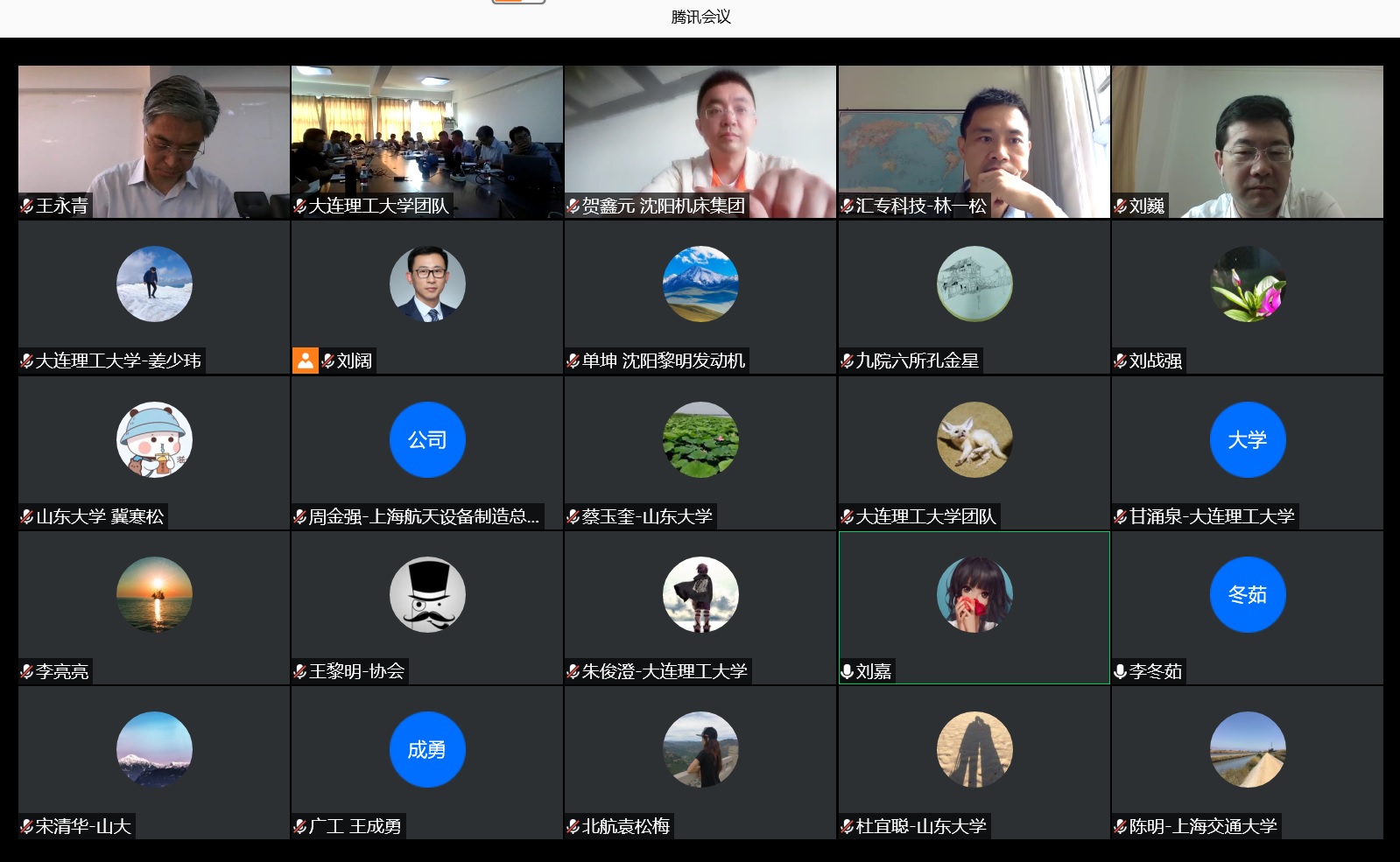Image resolution: width=1400 pixels, height=862 pixels.
Task: Click the anime girl avatar of 刘嘉
Action: coord(974,594)
